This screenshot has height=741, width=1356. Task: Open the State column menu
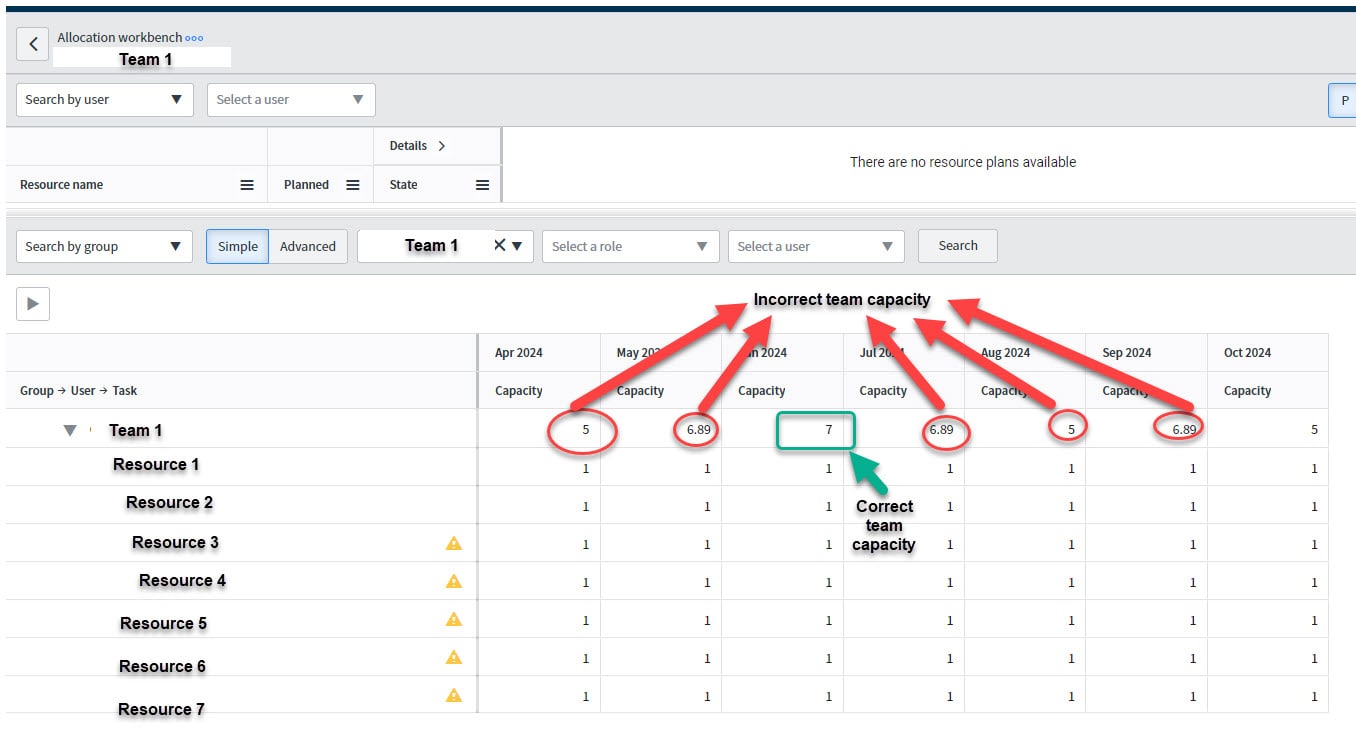point(482,184)
